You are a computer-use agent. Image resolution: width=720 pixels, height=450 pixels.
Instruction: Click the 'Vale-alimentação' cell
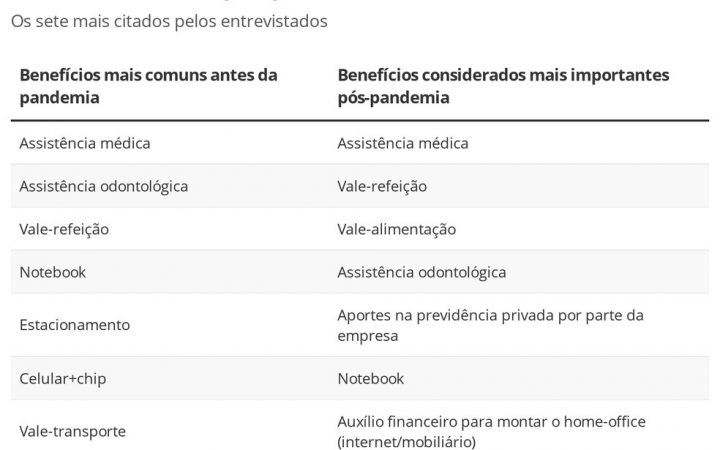pos(397,229)
